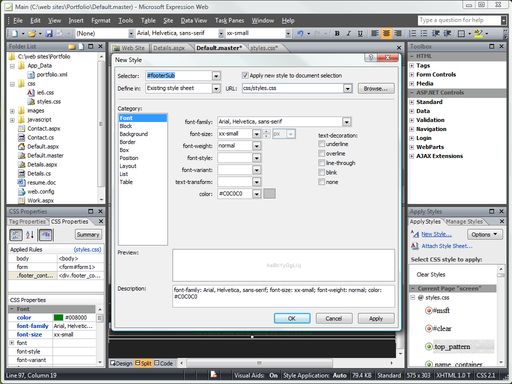Open the font-weight dropdown
This screenshot has width=512, height=384.
point(256,146)
